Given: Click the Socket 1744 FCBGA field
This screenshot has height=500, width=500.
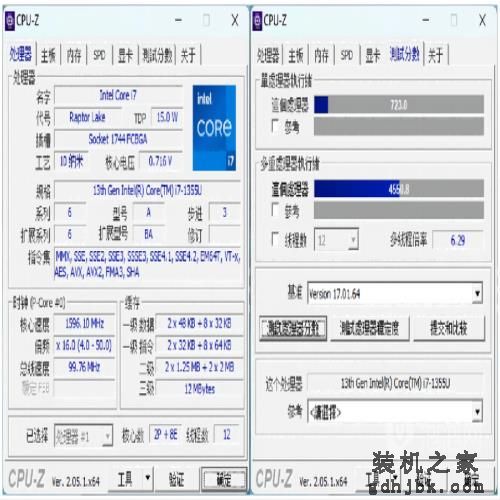Looking at the screenshot, I should 118,139.
